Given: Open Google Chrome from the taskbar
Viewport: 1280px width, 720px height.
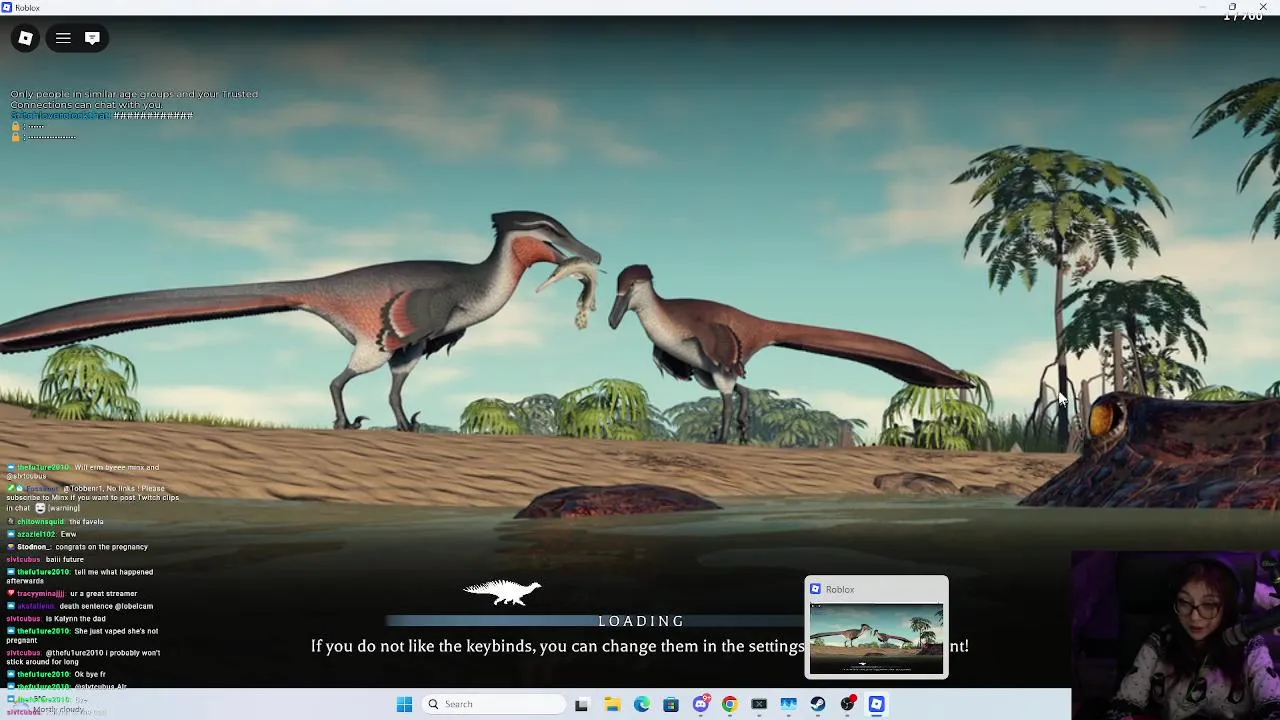Looking at the screenshot, I should pyautogui.click(x=730, y=704).
